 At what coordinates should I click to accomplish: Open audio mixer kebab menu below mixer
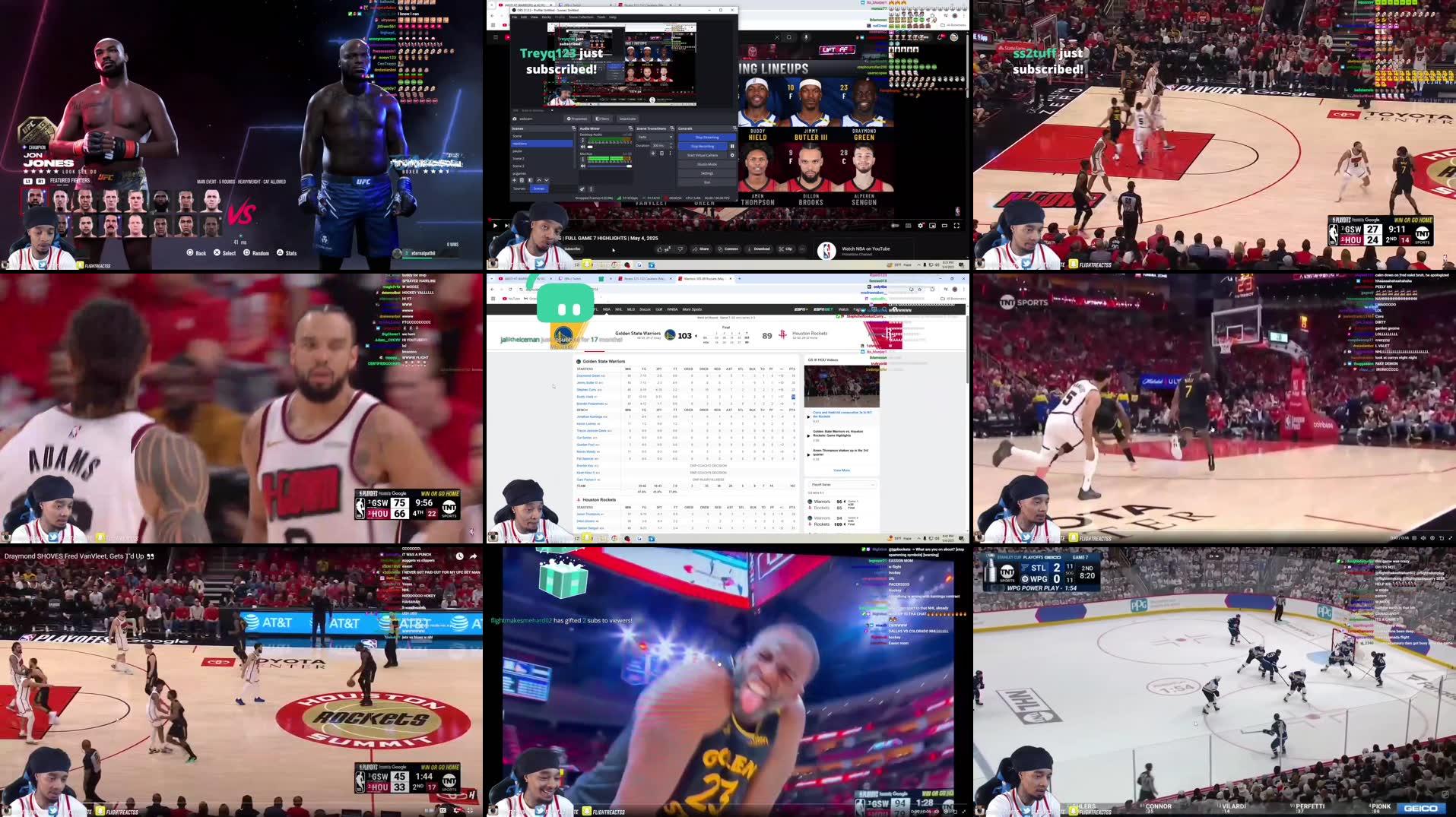tap(591, 189)
